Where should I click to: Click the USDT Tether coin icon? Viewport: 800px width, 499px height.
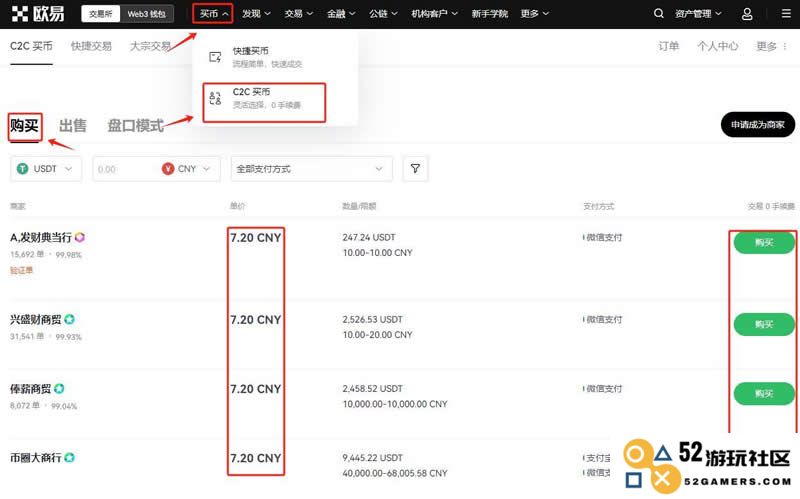[x=22, y=169]
